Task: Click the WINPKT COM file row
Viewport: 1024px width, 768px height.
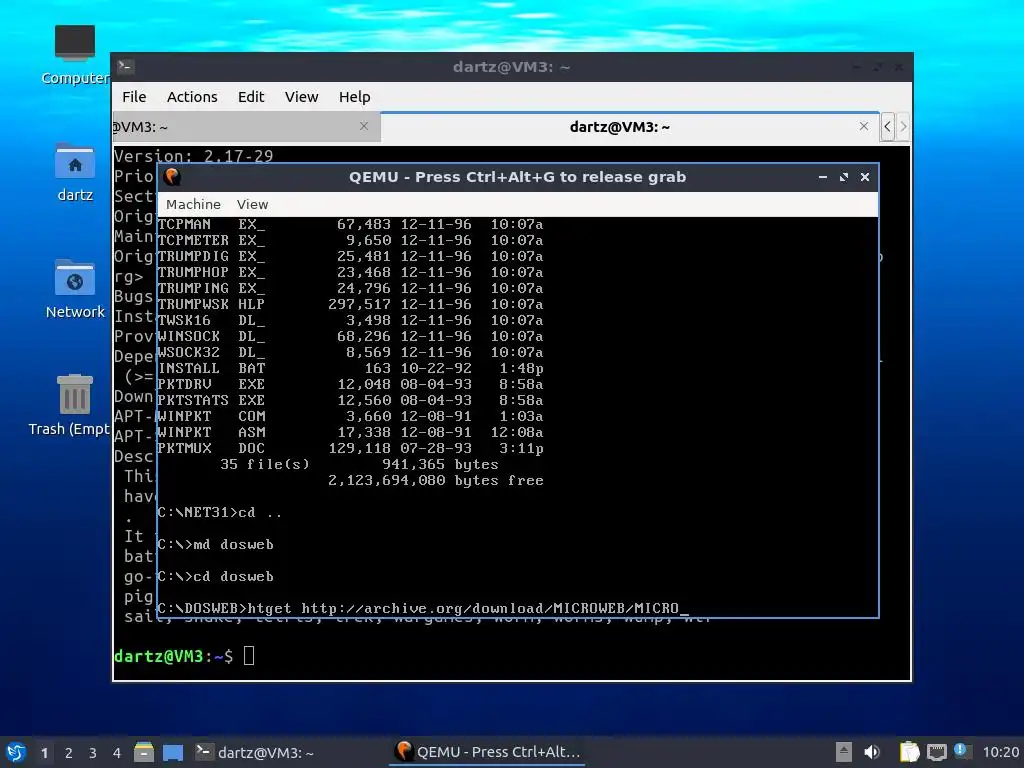Action: coord(350,416)
